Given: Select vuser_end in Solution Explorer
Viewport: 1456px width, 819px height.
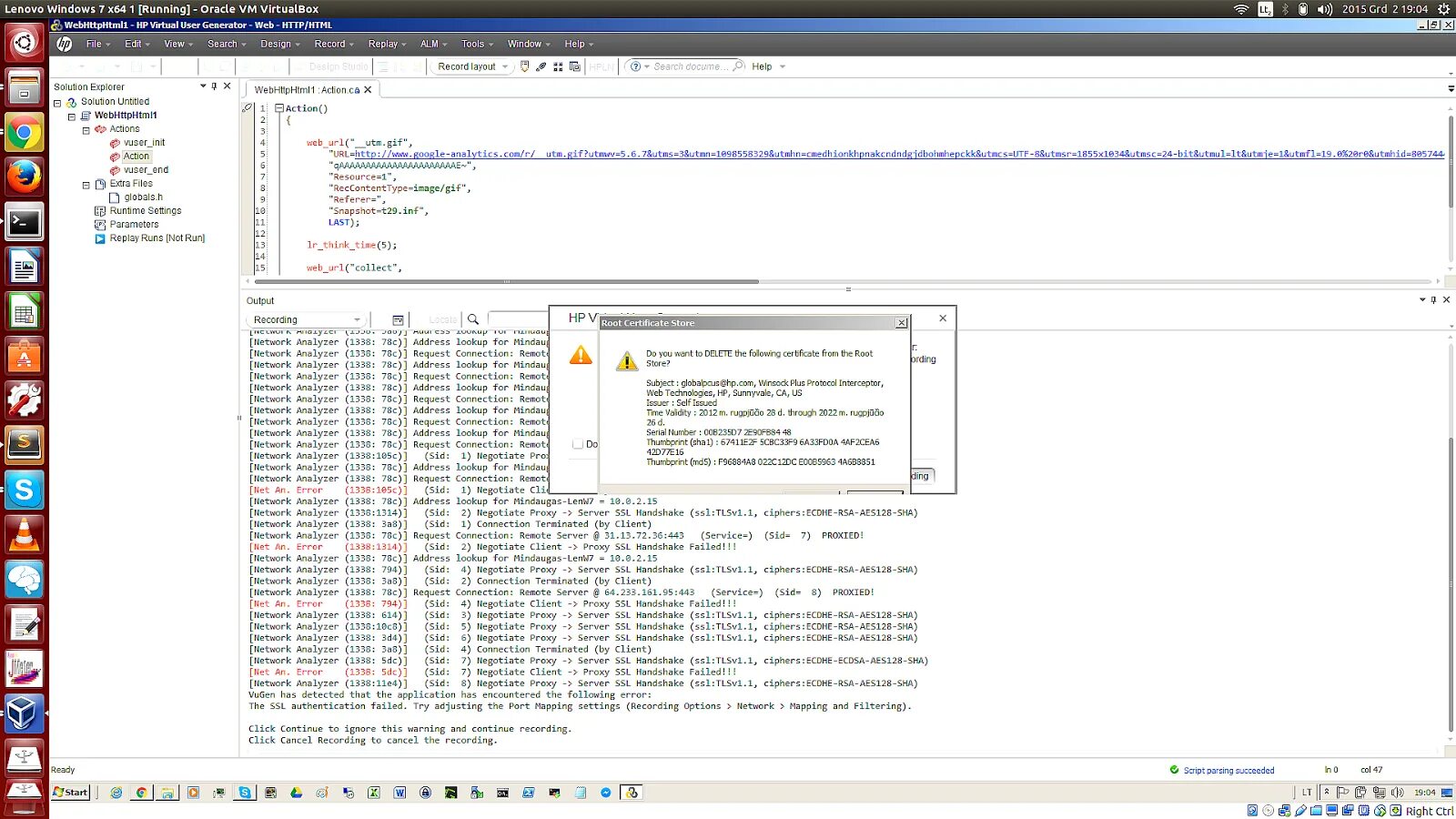Looking at the screenshot, I should (147, 170).
